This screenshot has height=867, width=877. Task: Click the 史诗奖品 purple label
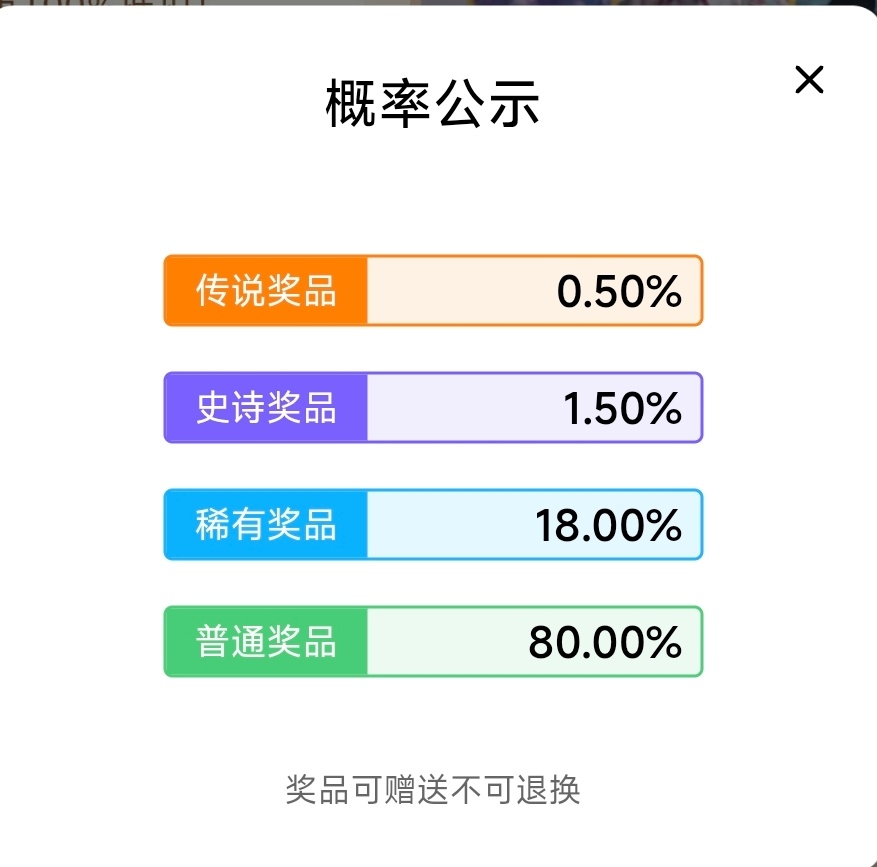(x=266, y=407)
